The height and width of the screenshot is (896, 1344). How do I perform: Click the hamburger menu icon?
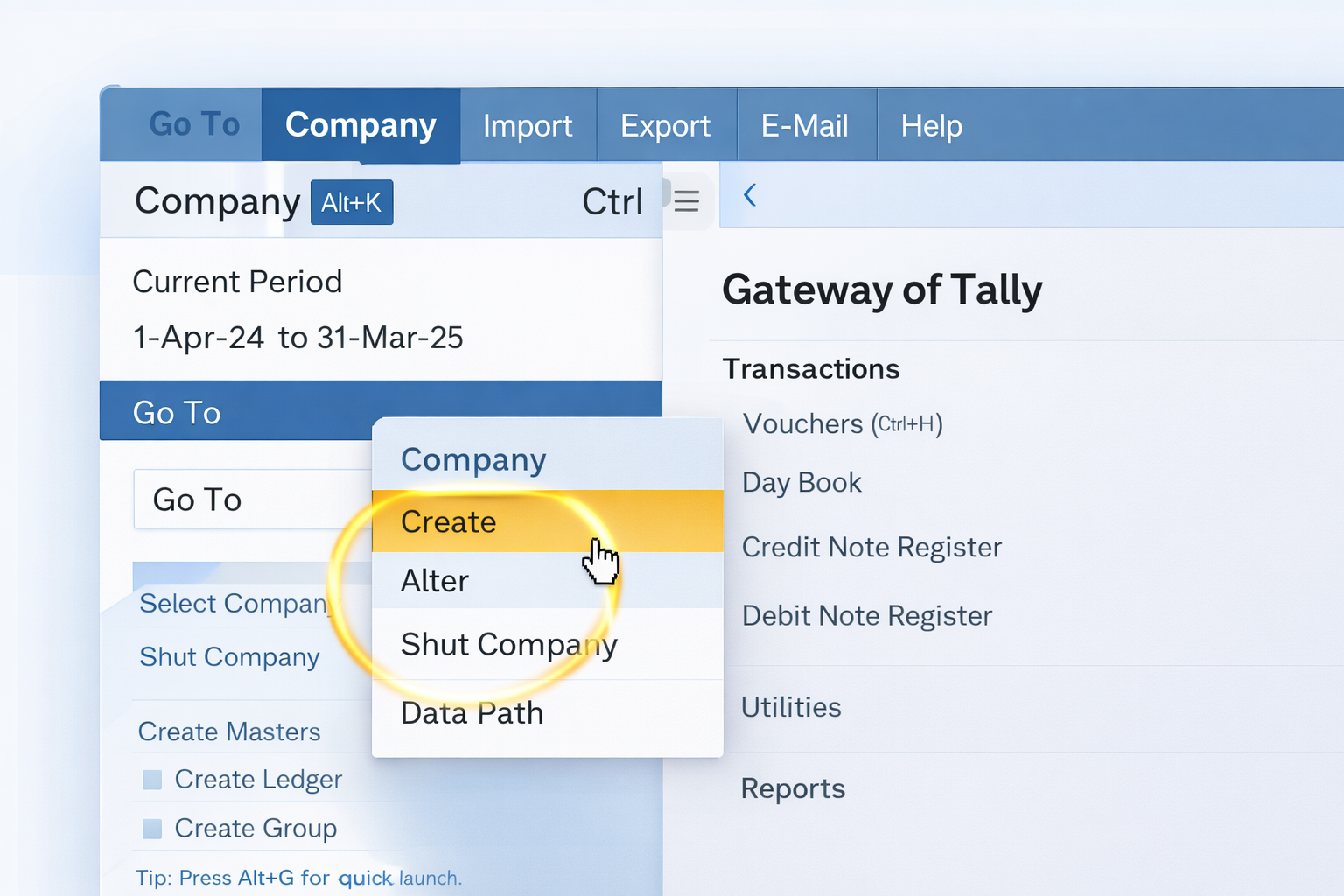click(687, 201)
